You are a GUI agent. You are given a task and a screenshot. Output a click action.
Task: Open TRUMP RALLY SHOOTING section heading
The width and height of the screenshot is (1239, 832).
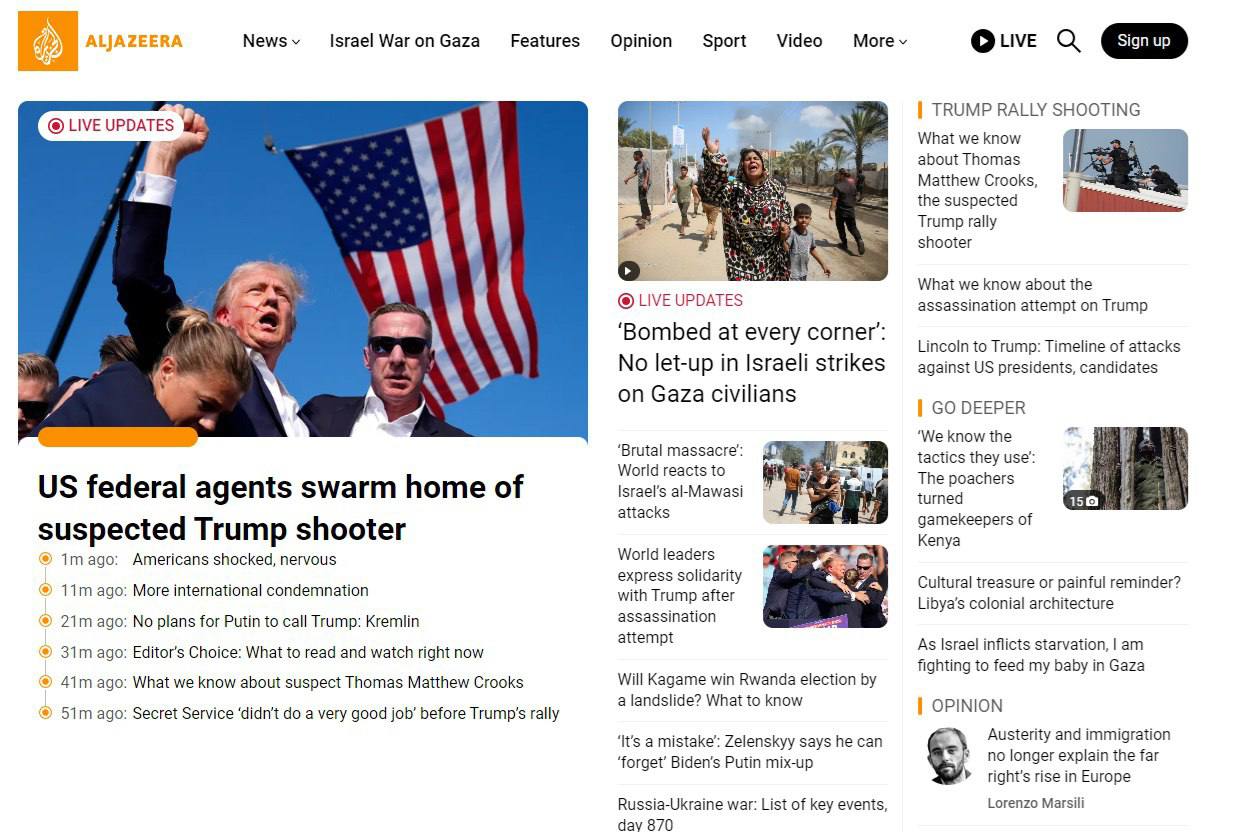(1036, 110)
